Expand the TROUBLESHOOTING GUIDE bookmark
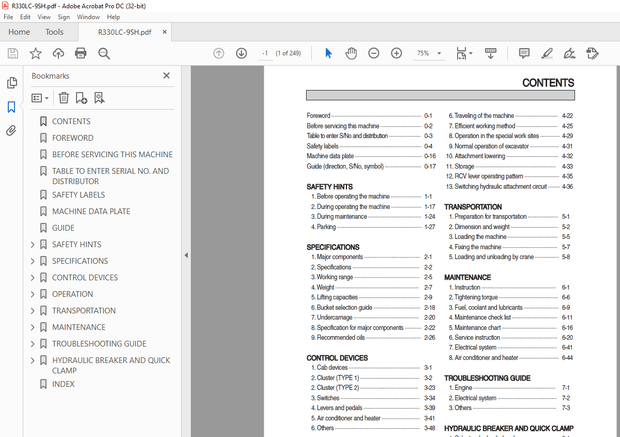 click(x=33, y=344)
